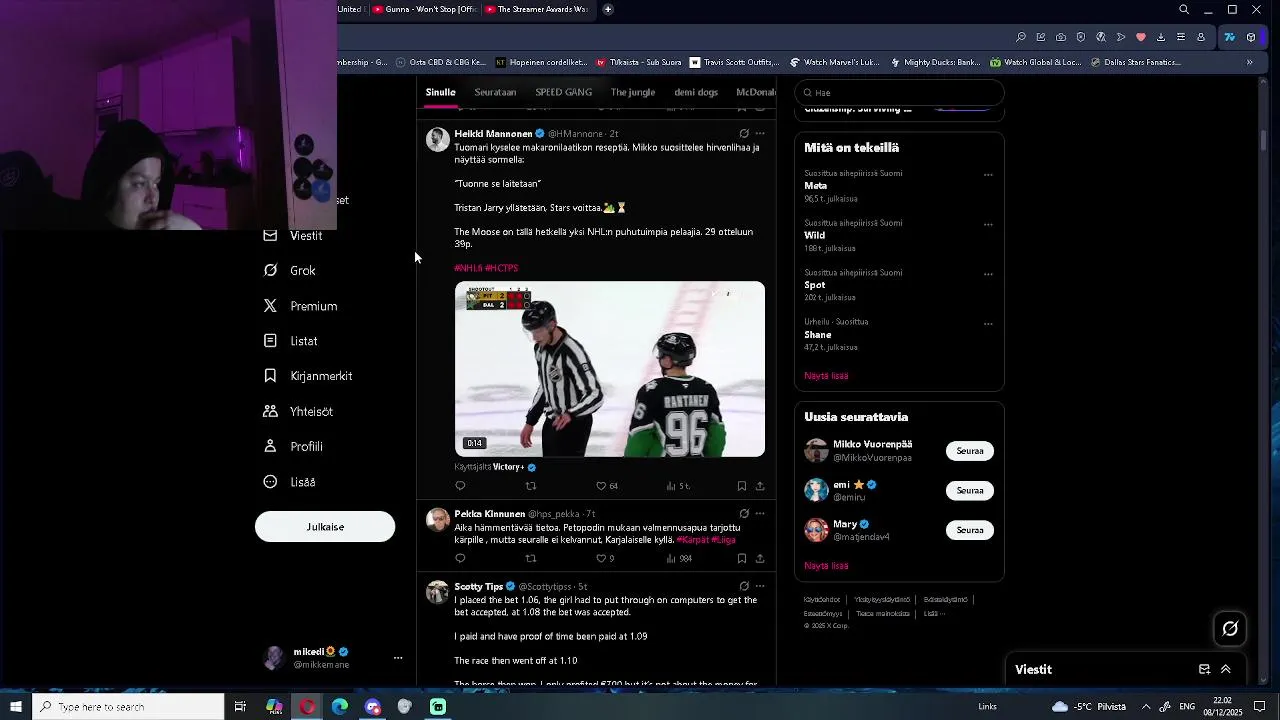Click Windows Start button

click(16, 707)
